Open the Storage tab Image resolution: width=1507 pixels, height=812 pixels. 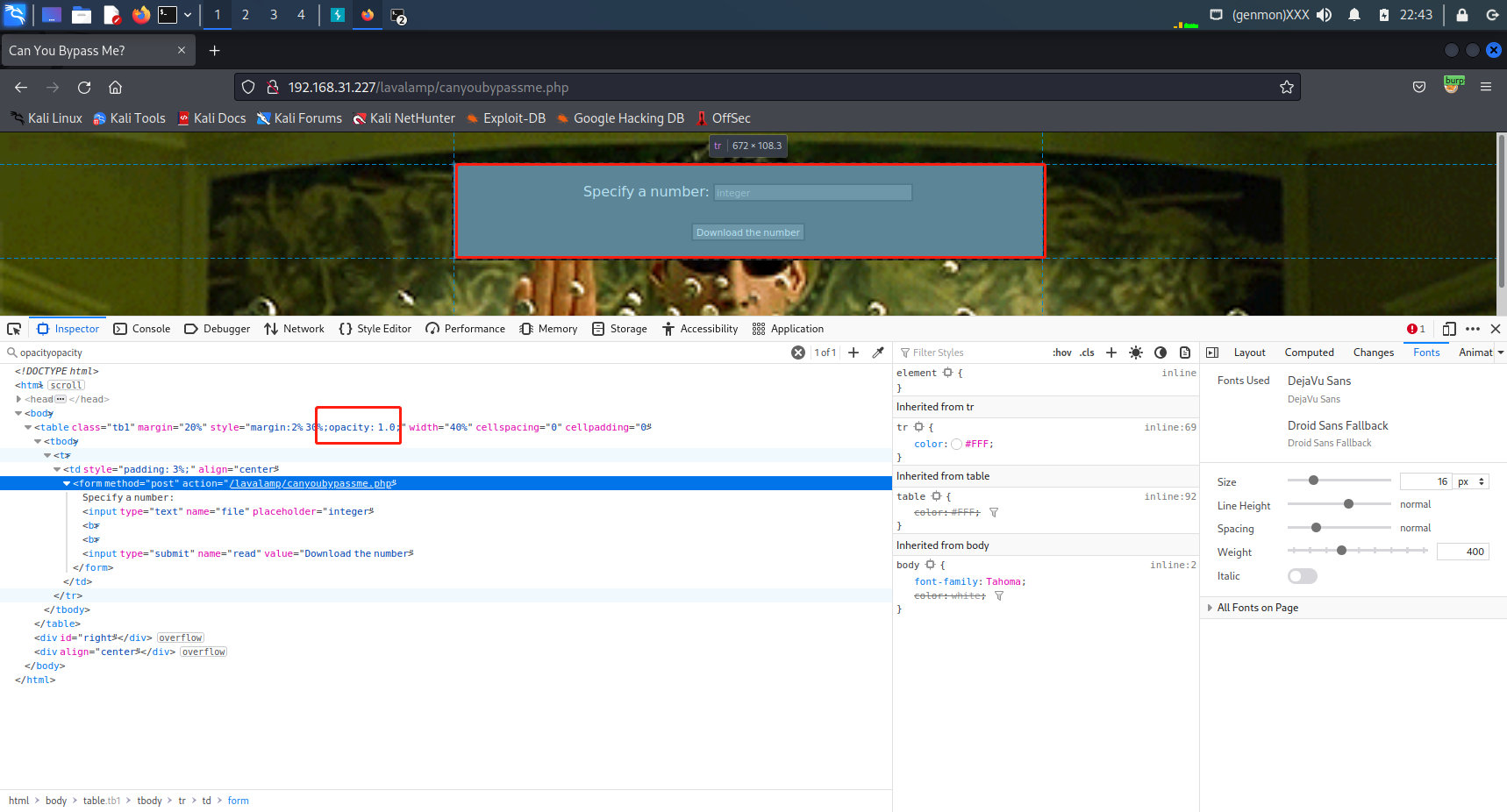(x=620, y=329)
